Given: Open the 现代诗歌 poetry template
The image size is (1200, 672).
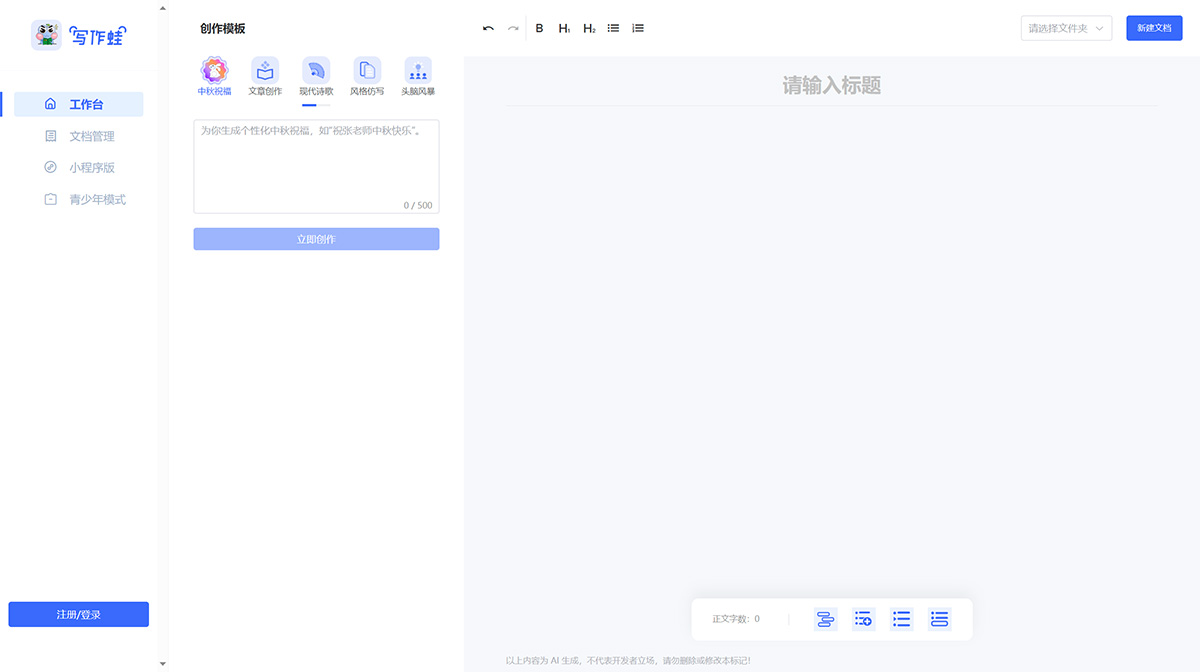Looking at the screenshot, I should tap(316, 72).
